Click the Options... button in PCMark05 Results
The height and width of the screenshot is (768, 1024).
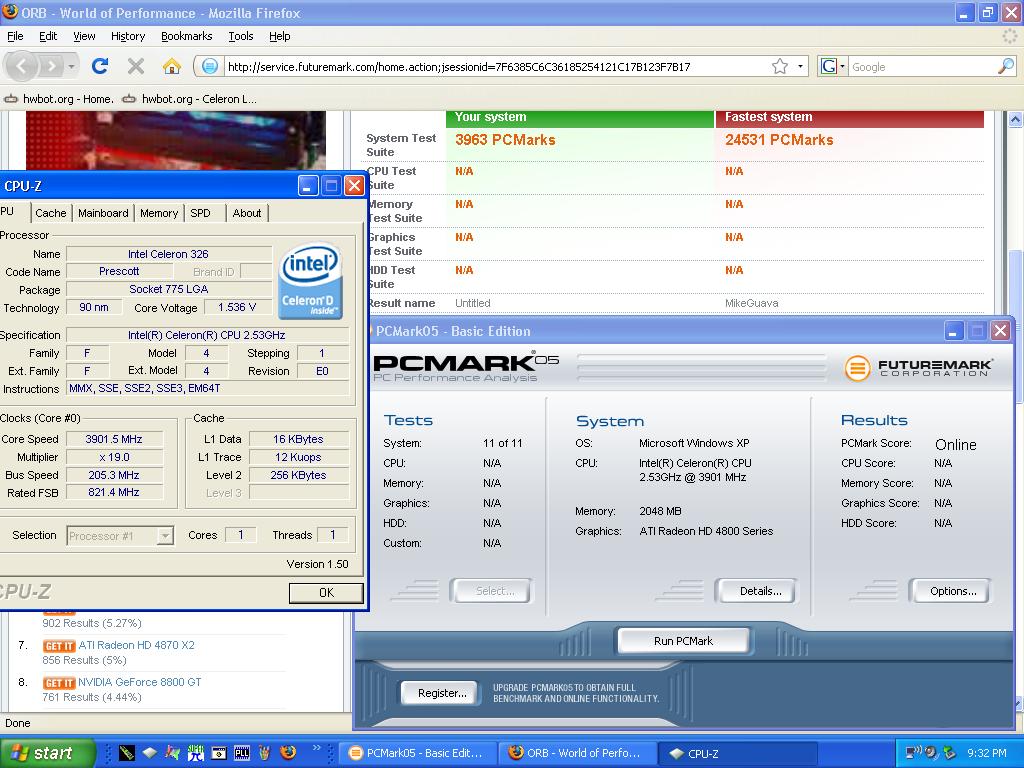(950, 591)
